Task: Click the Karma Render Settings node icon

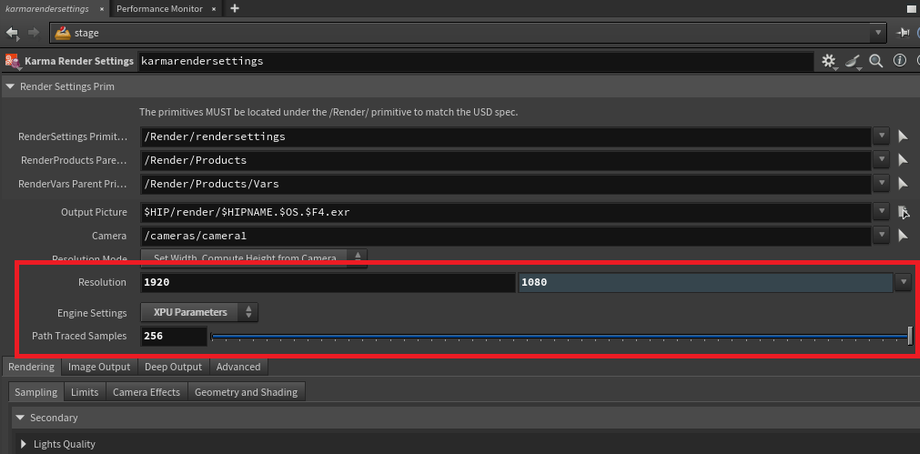Action: coord(13,61)
